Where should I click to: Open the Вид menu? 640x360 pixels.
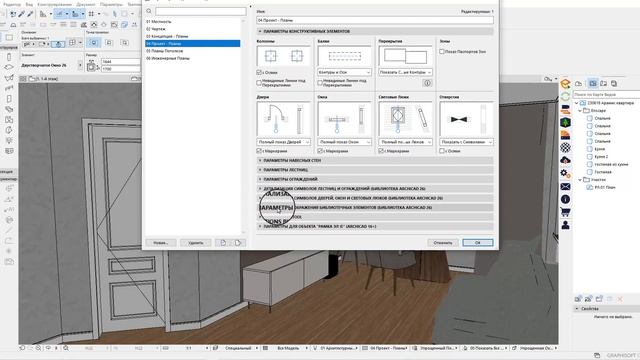29,4
